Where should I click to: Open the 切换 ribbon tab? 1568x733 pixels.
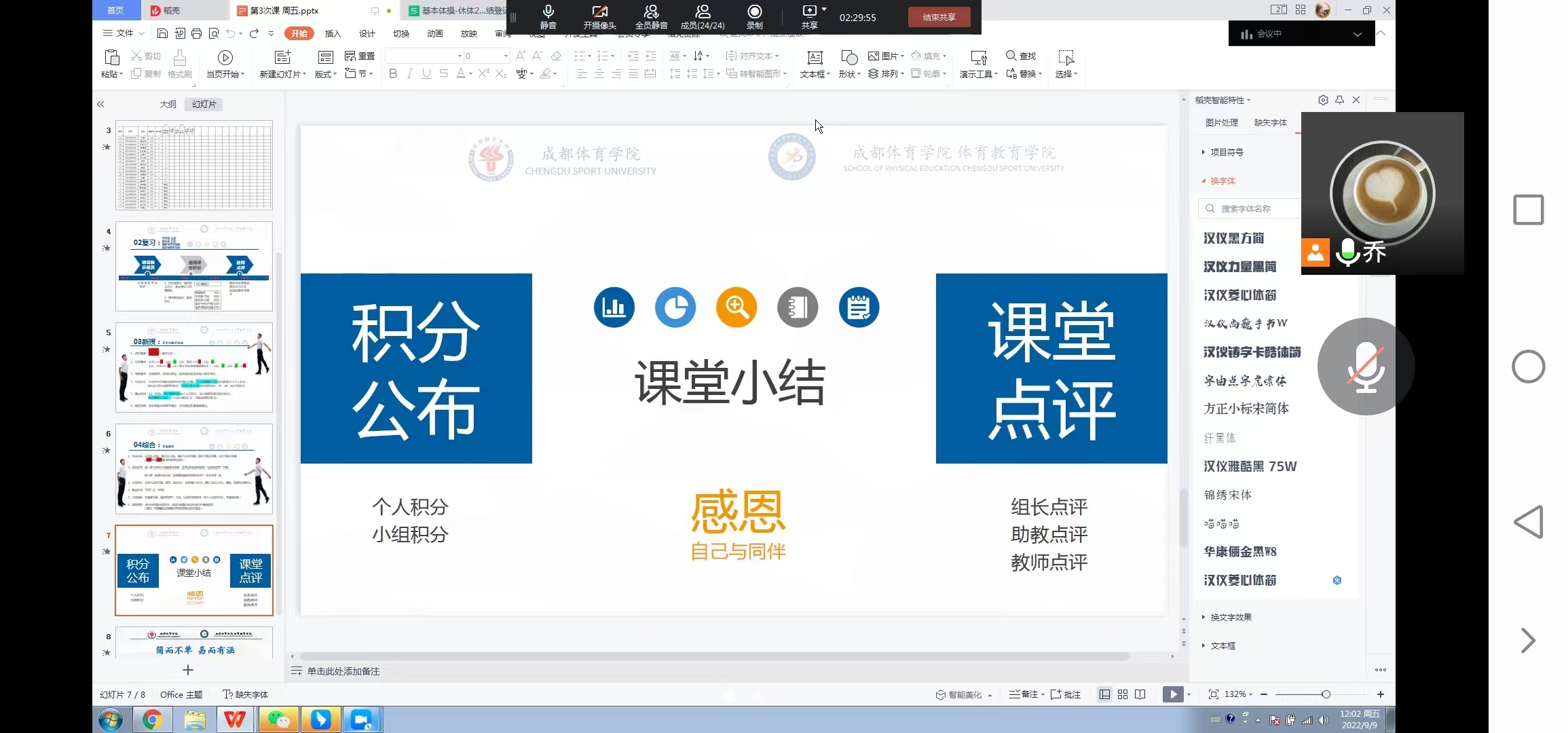[x=400, y=33]
